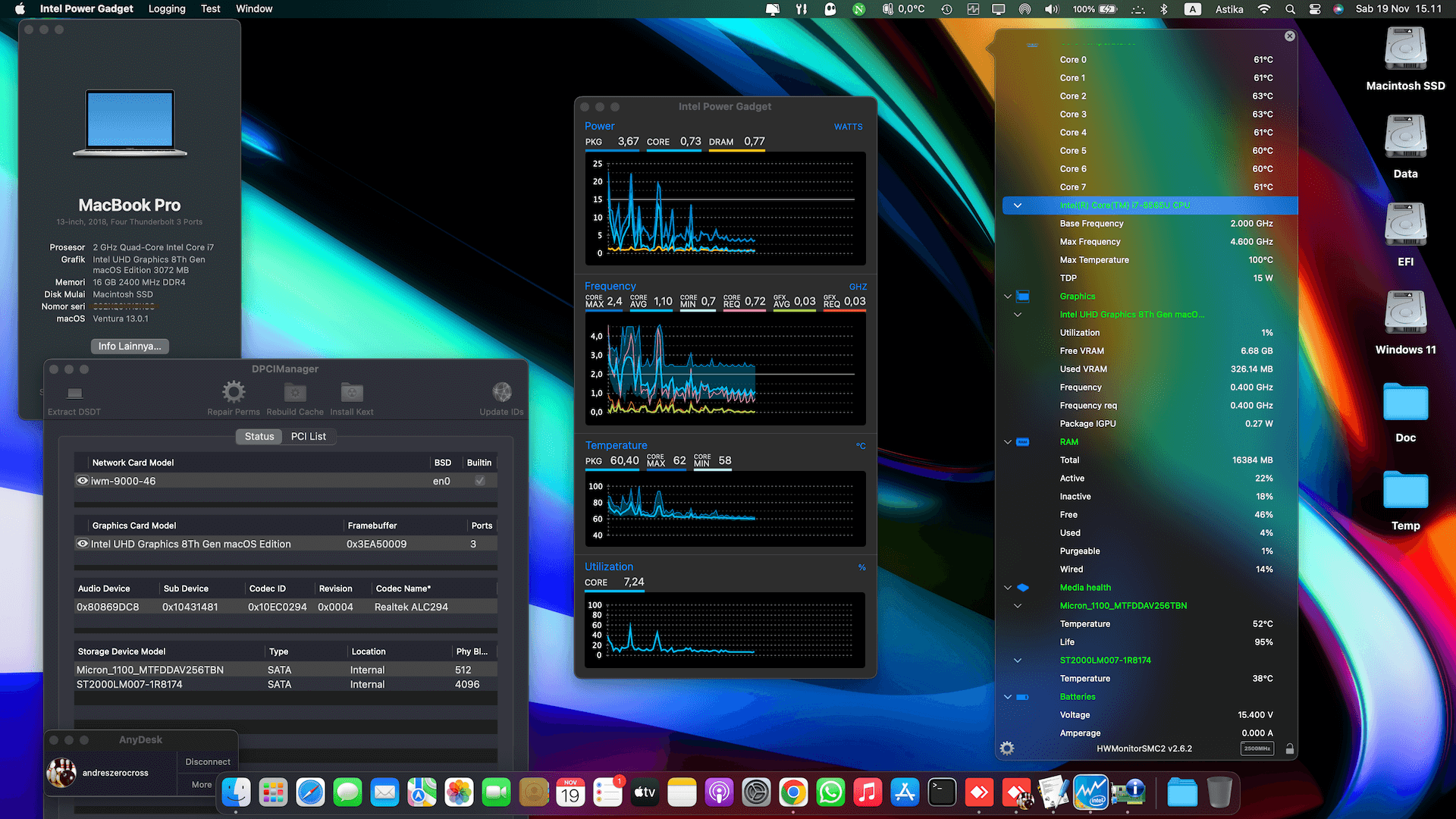Open Finder from the Dock
Screen dimensions: 1456x819
pyautogui.click(x=236, y=793)
